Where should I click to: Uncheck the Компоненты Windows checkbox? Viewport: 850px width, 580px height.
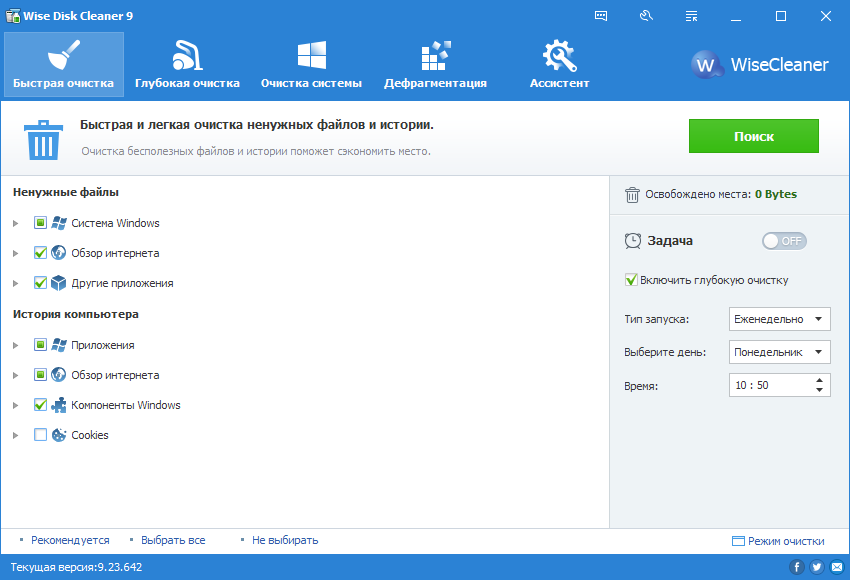[x=40, y=405]
